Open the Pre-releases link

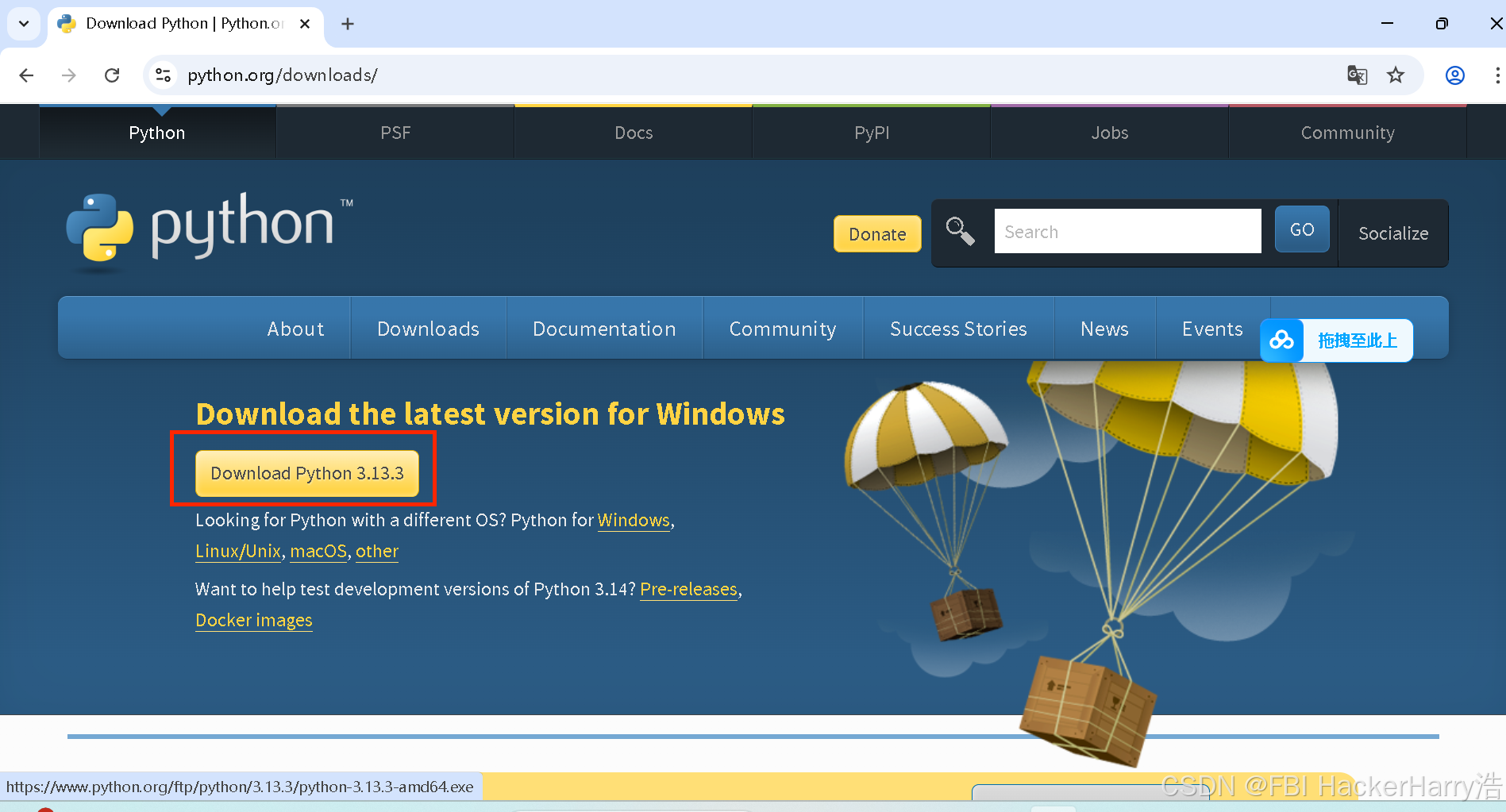pyautogui.click(x=688, y=589)
